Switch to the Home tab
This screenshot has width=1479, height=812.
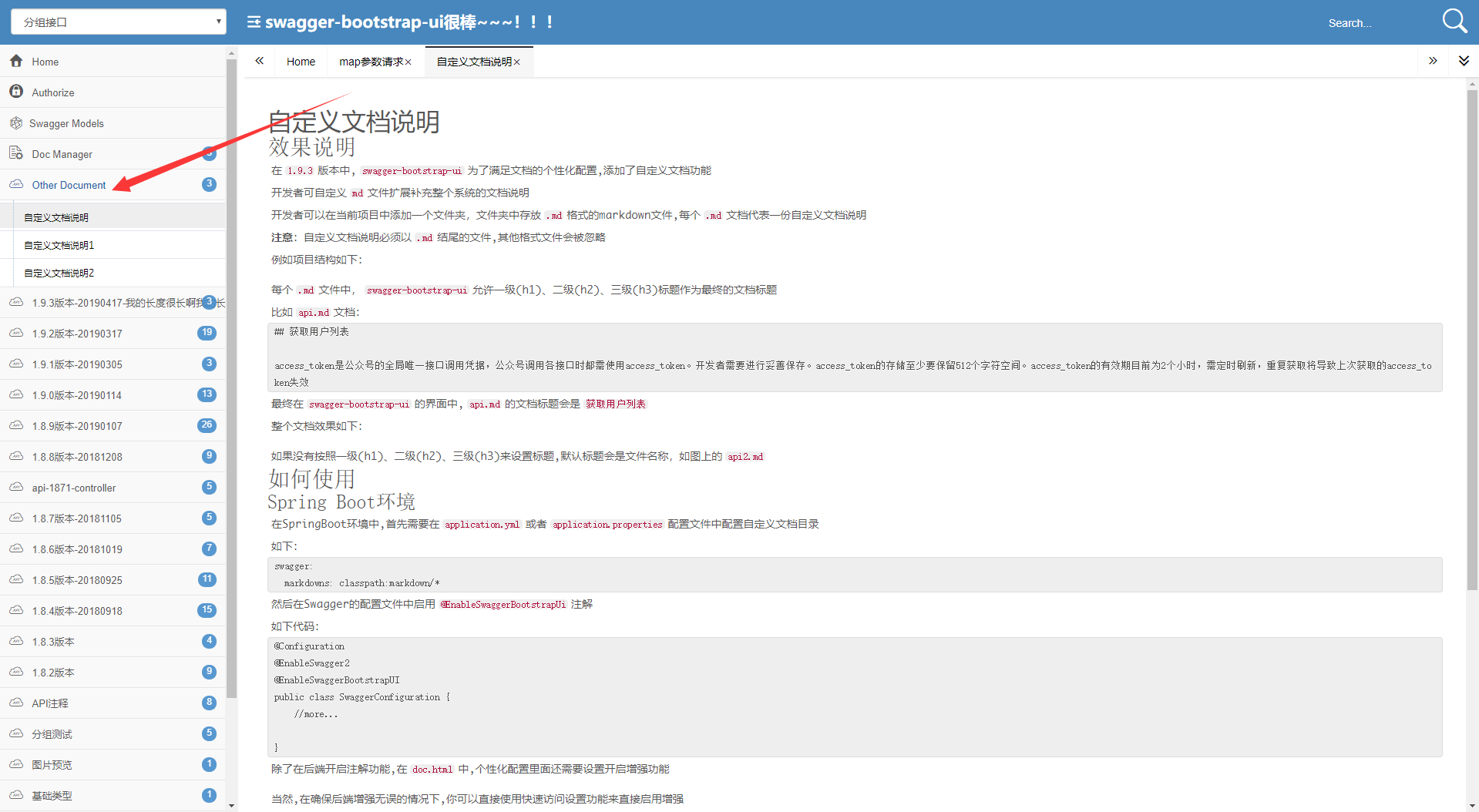(301, 62)
